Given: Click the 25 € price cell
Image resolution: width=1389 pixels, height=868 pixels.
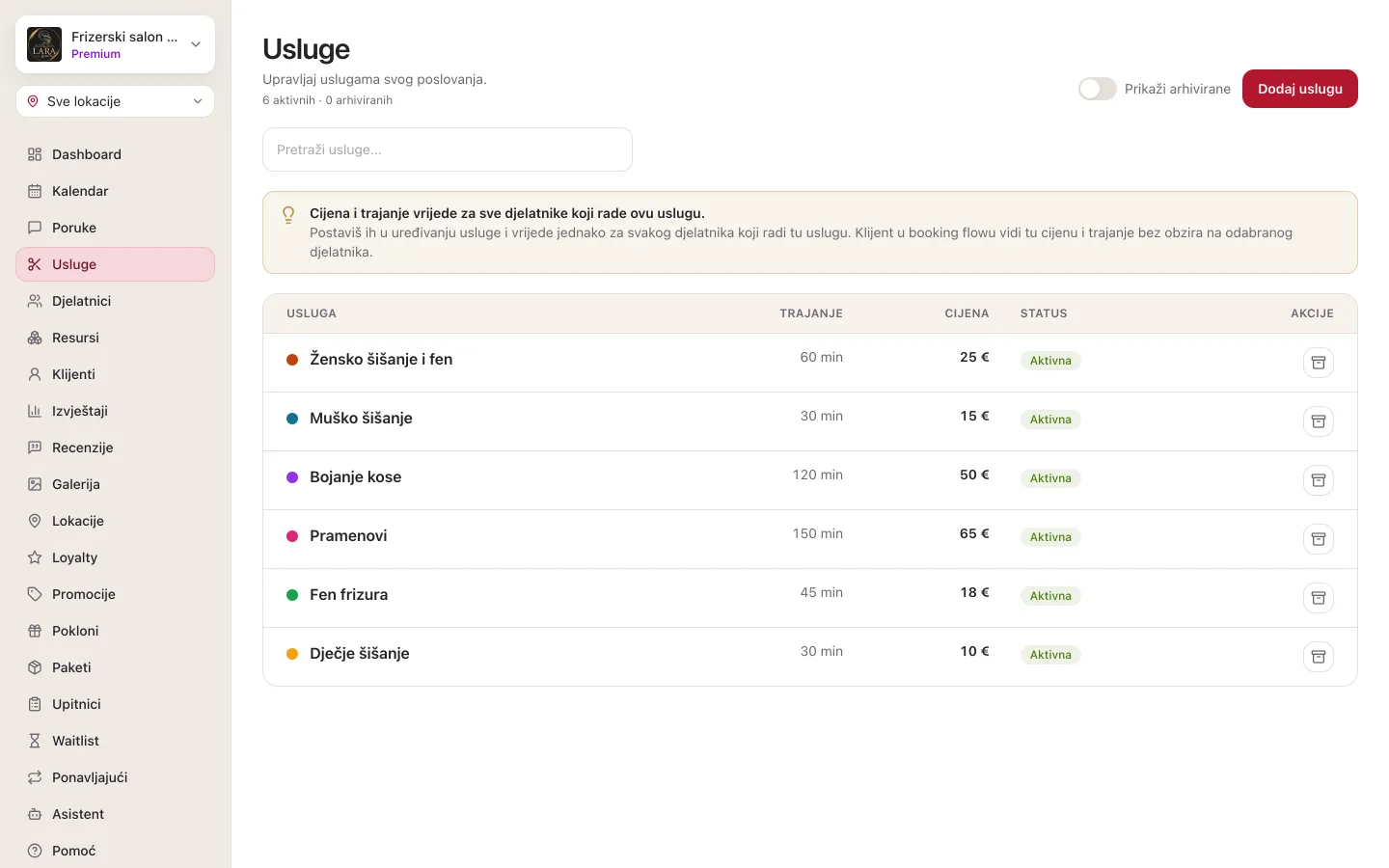Looking at the screenshot, I should click(974, 357).
